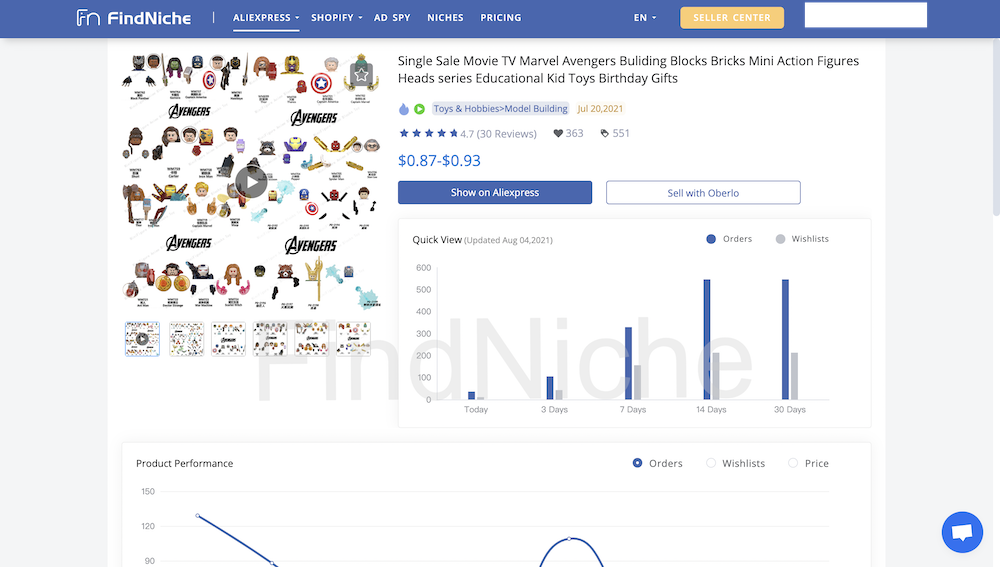1000x567 pixels.
Task: Expand the SHOPIFY dropdown menu
Action: [337, 17]
